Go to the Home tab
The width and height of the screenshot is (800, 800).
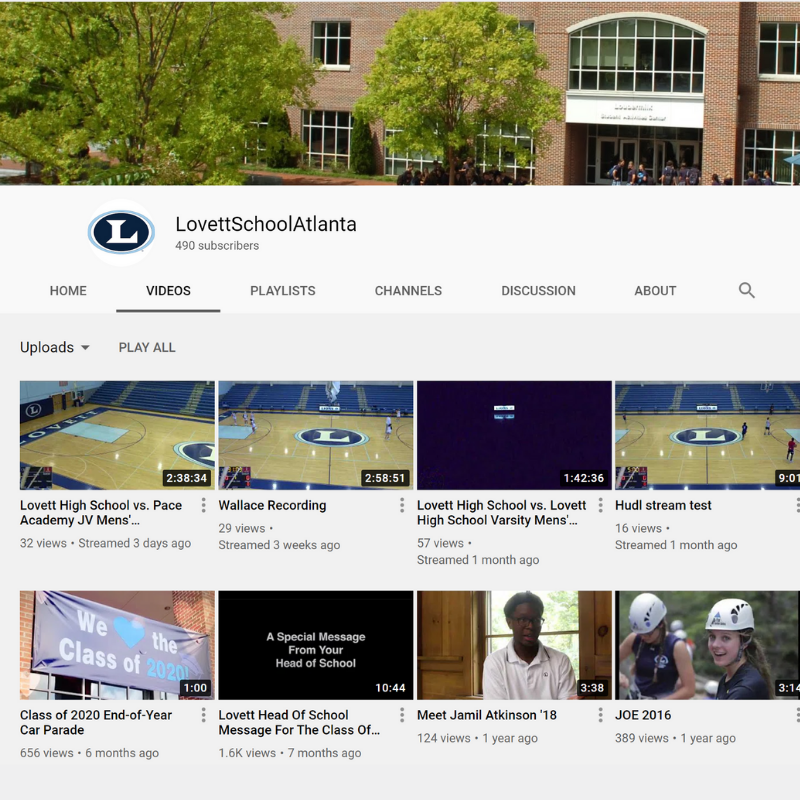click(x=68, y=291)
